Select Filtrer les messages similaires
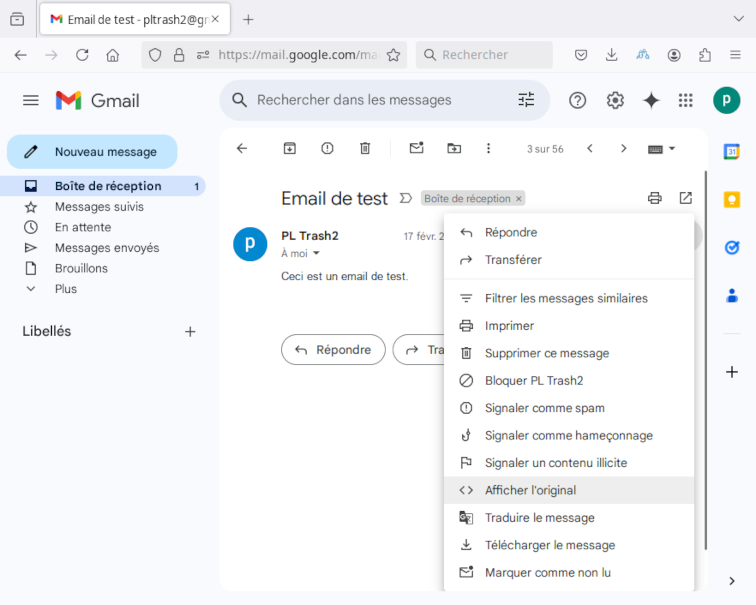Viewport: 756px width, 605px height. 569,298
